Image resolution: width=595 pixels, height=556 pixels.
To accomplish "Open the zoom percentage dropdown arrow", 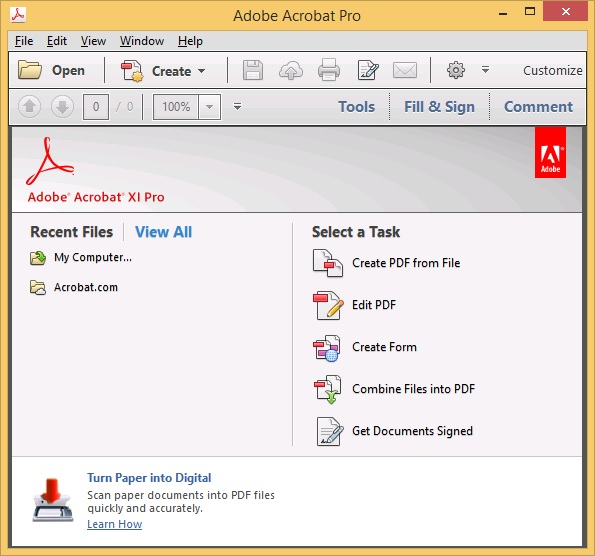I will [209, 107].
